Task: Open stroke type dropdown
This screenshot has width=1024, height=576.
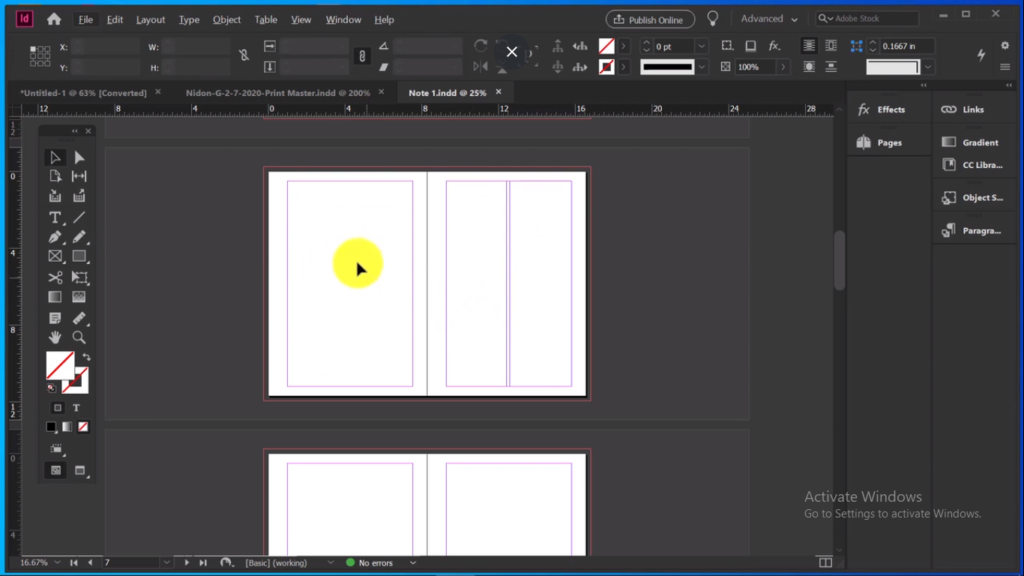Action: coord(701,67)
